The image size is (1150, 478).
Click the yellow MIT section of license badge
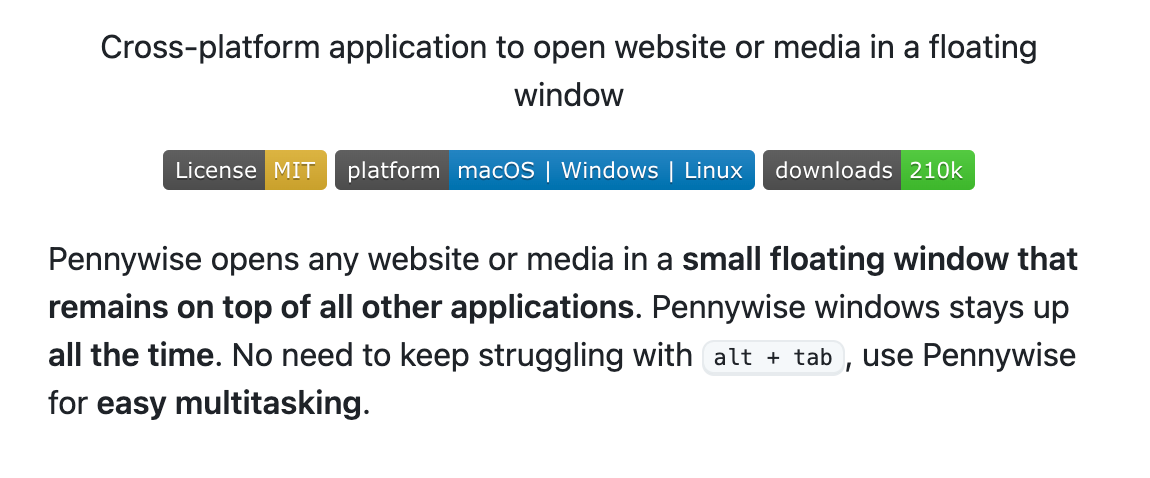[296, 170]
